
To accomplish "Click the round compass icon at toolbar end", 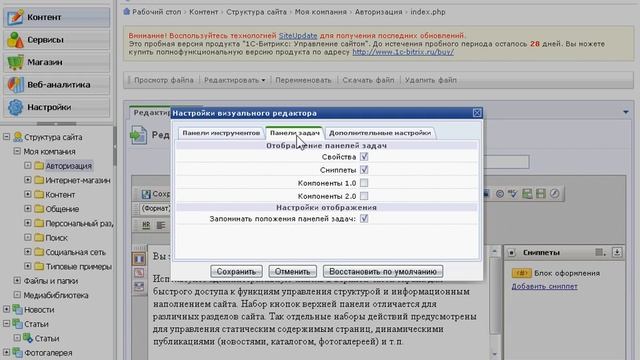I will (554, 193).
